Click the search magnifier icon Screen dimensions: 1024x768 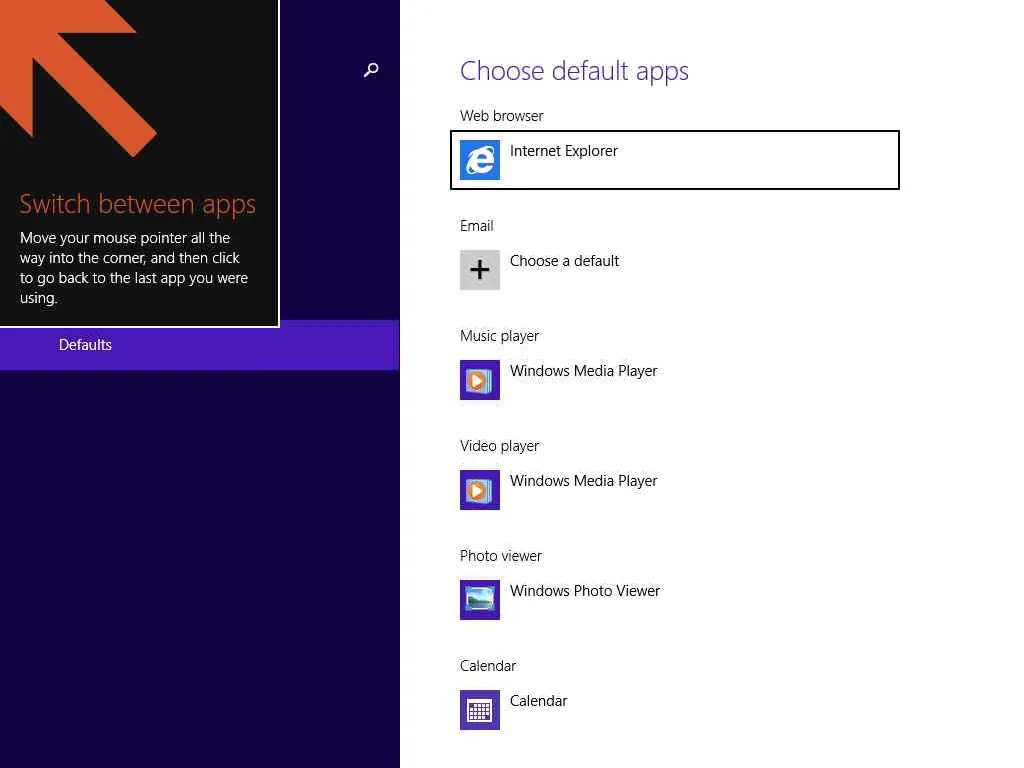pos(371,70)
